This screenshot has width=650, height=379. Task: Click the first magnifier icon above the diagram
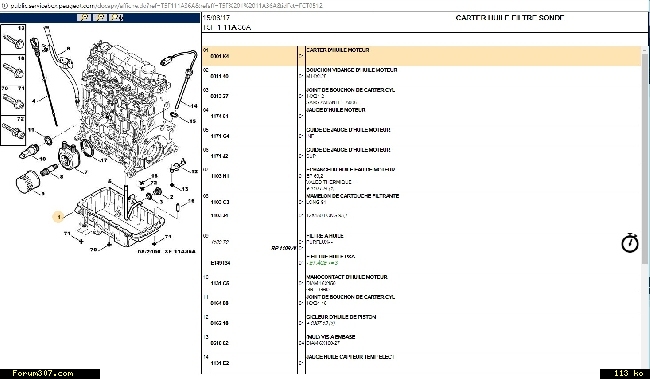click(x=84, y=18)
